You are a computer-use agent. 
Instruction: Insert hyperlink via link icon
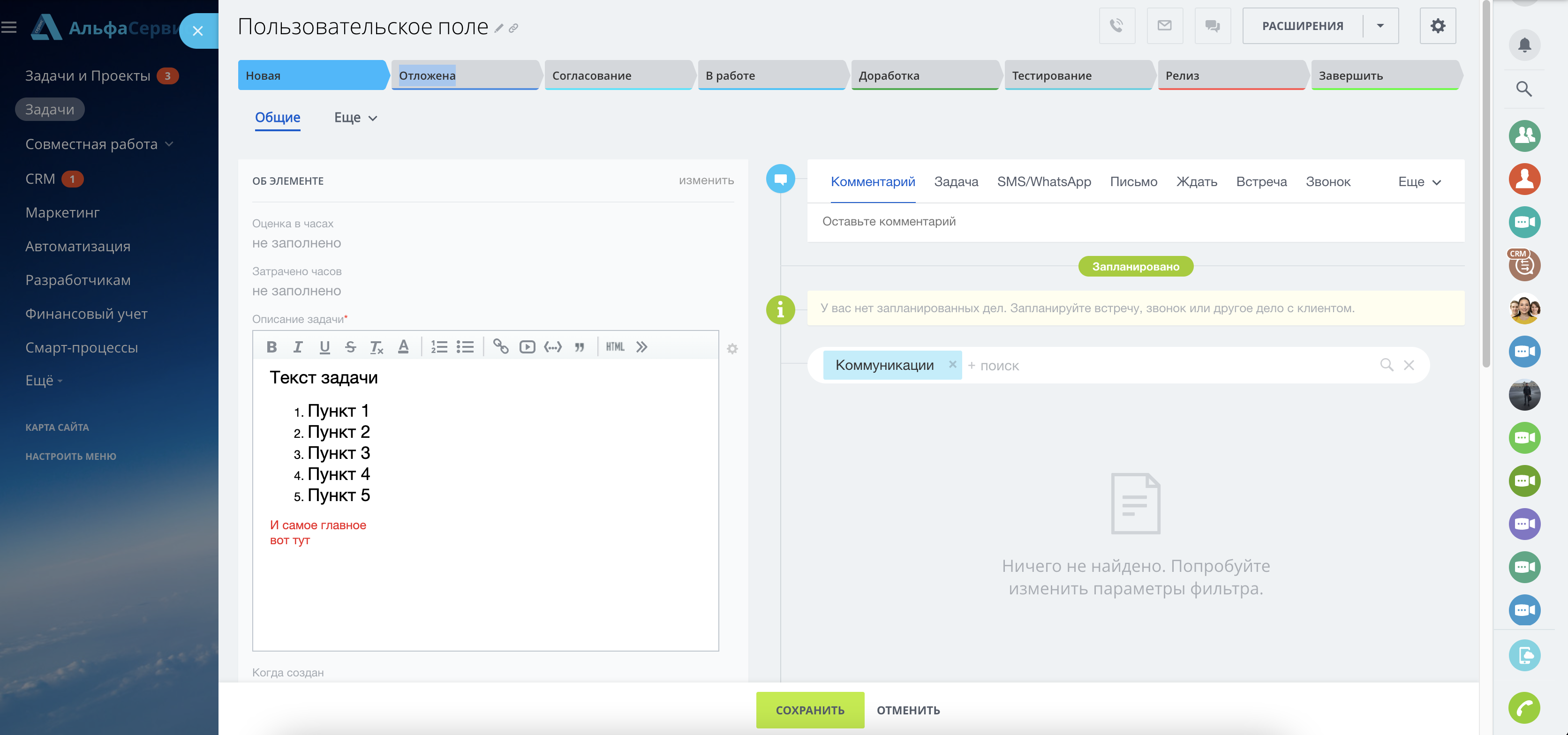(501, 347)
